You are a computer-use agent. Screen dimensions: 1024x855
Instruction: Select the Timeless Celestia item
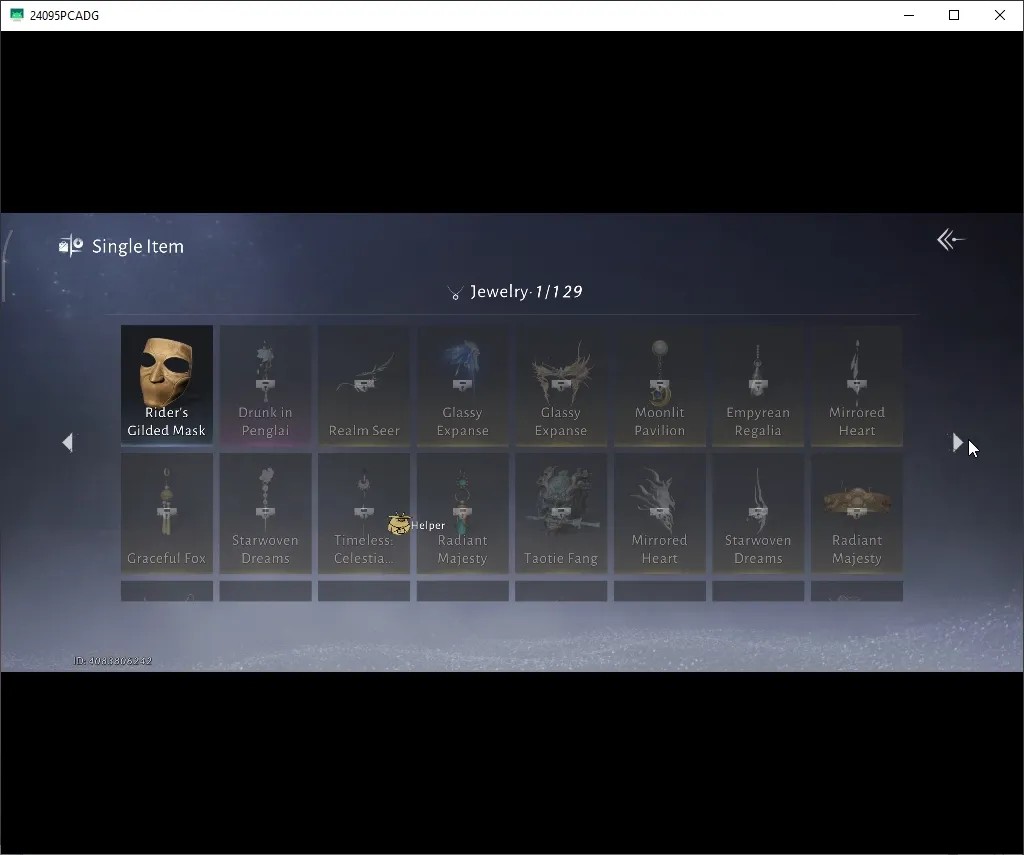(364, 513)
